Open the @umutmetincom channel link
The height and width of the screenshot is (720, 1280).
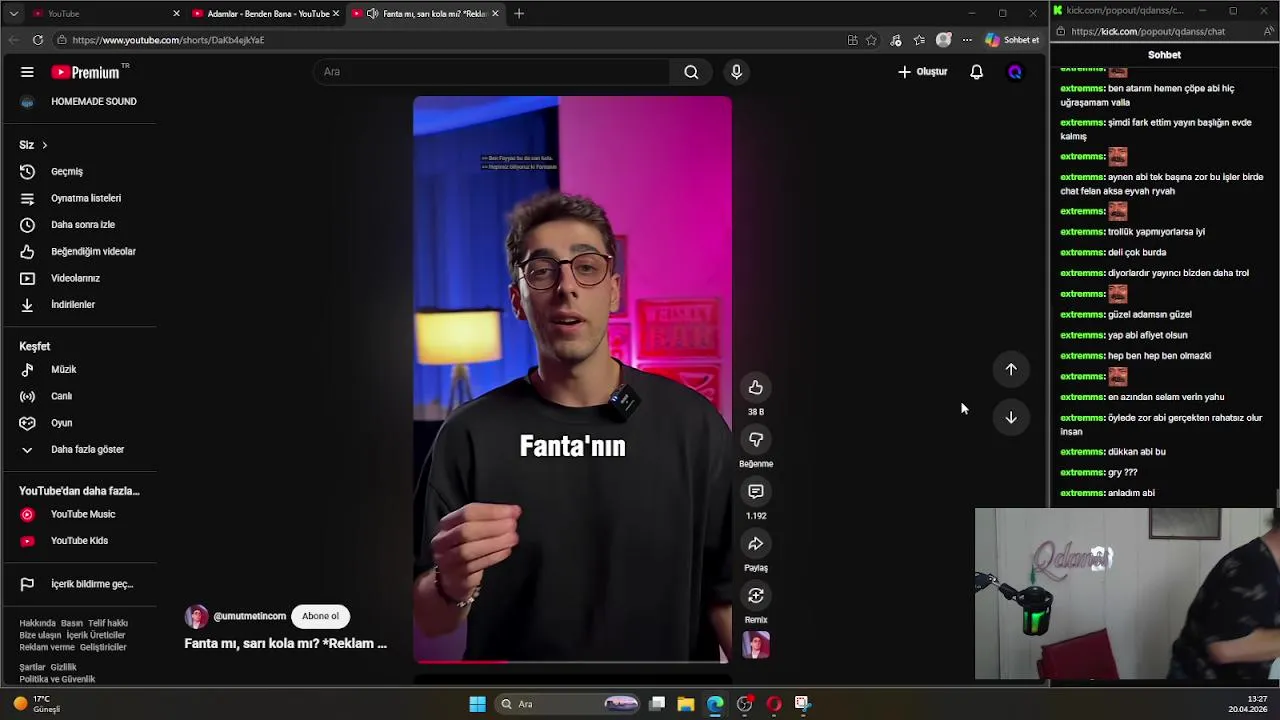tap(249, 616)
